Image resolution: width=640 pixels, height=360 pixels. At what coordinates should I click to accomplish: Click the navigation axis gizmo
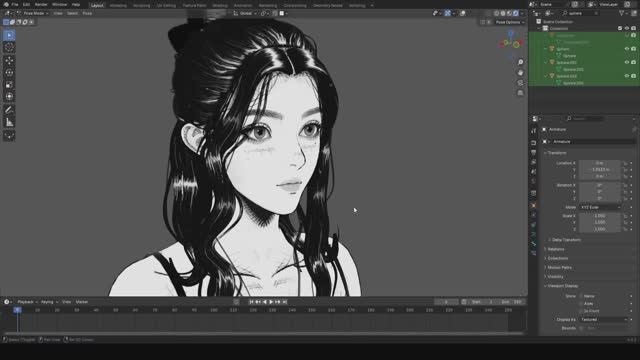pos(511,42)
